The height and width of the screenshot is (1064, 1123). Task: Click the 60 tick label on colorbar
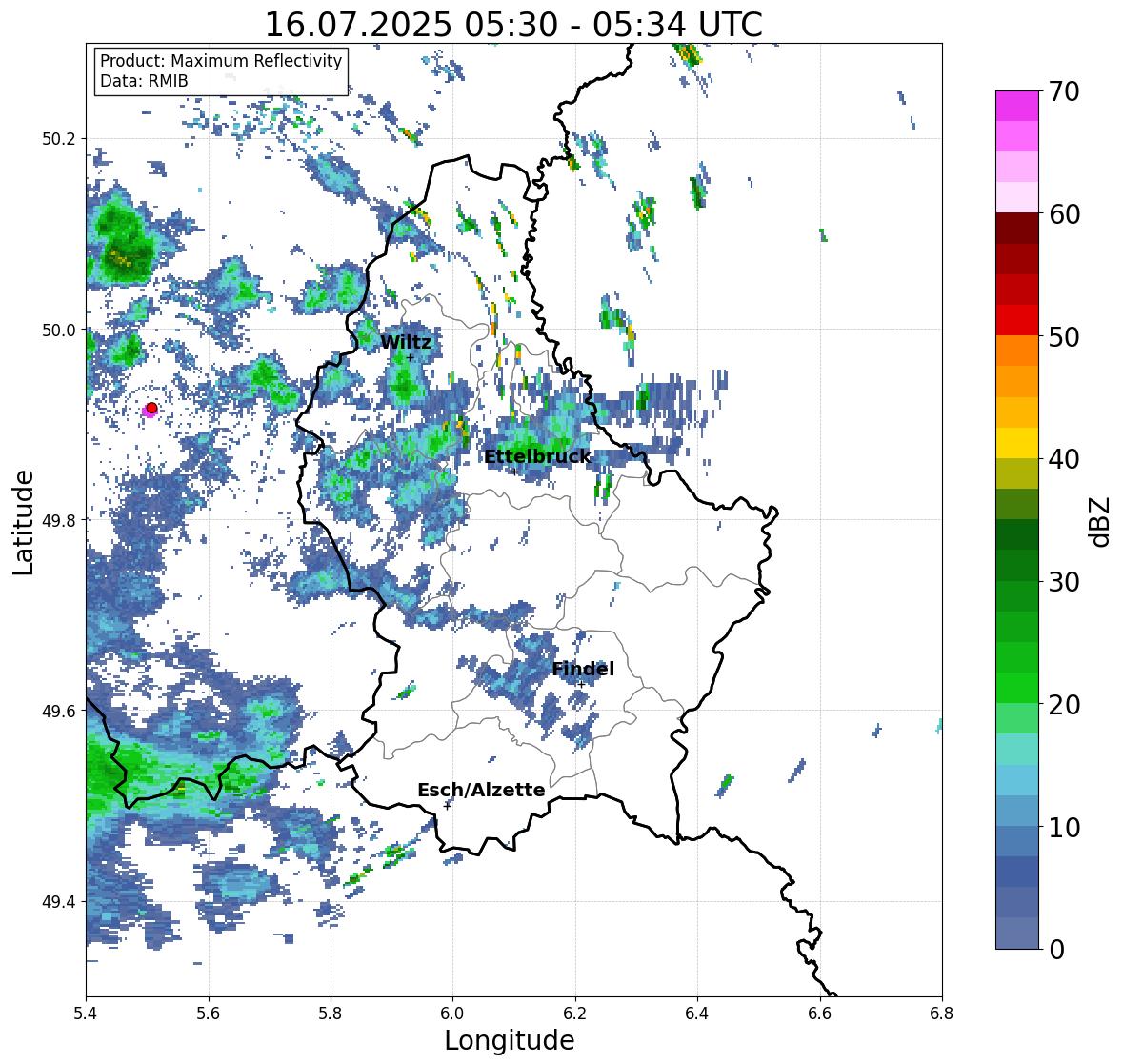tap(1064, 214)
